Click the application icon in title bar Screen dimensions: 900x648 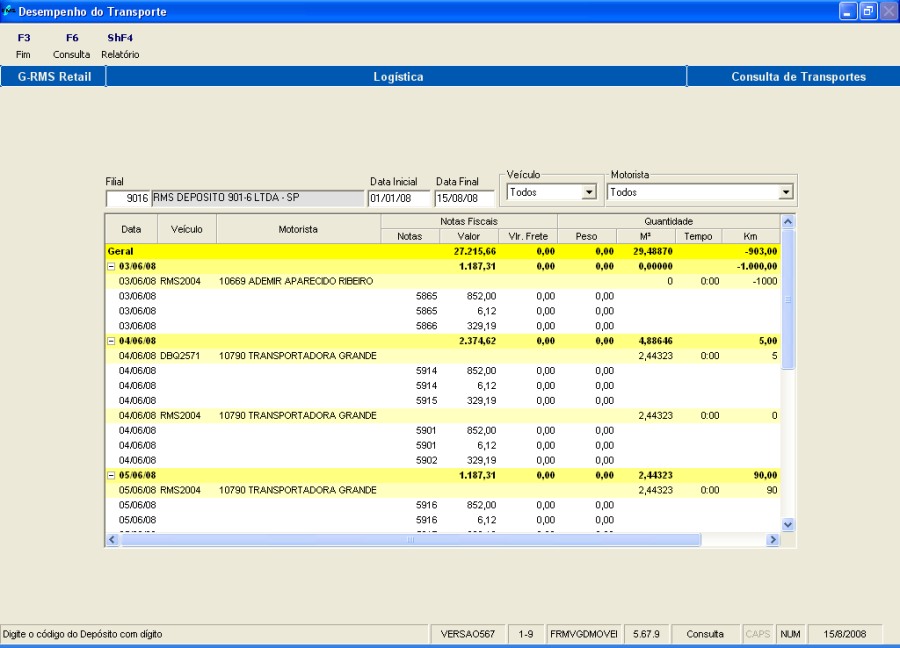(x=9, y=12)
